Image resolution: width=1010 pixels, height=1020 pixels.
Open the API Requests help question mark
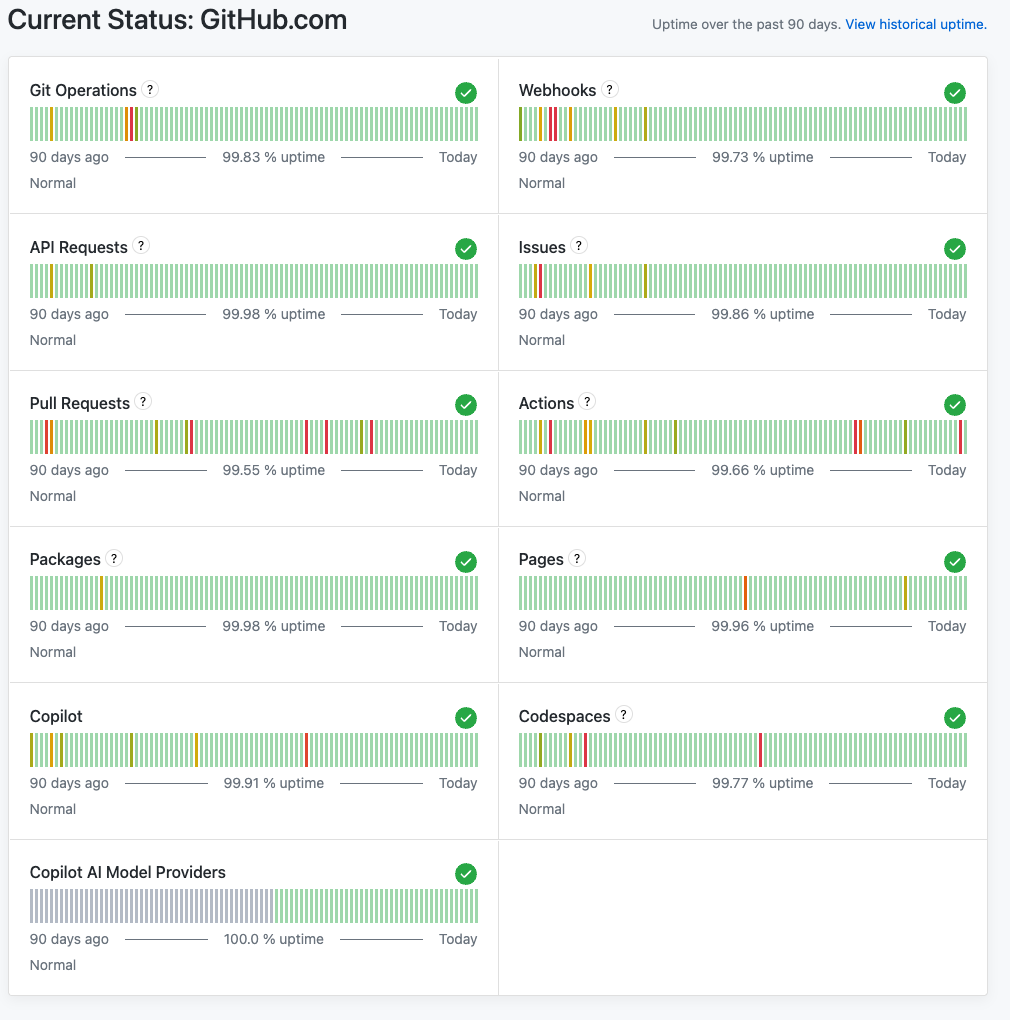pos(141,245)
